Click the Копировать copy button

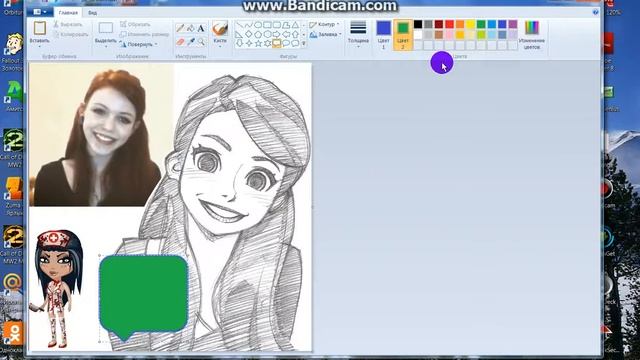[71, 35]
